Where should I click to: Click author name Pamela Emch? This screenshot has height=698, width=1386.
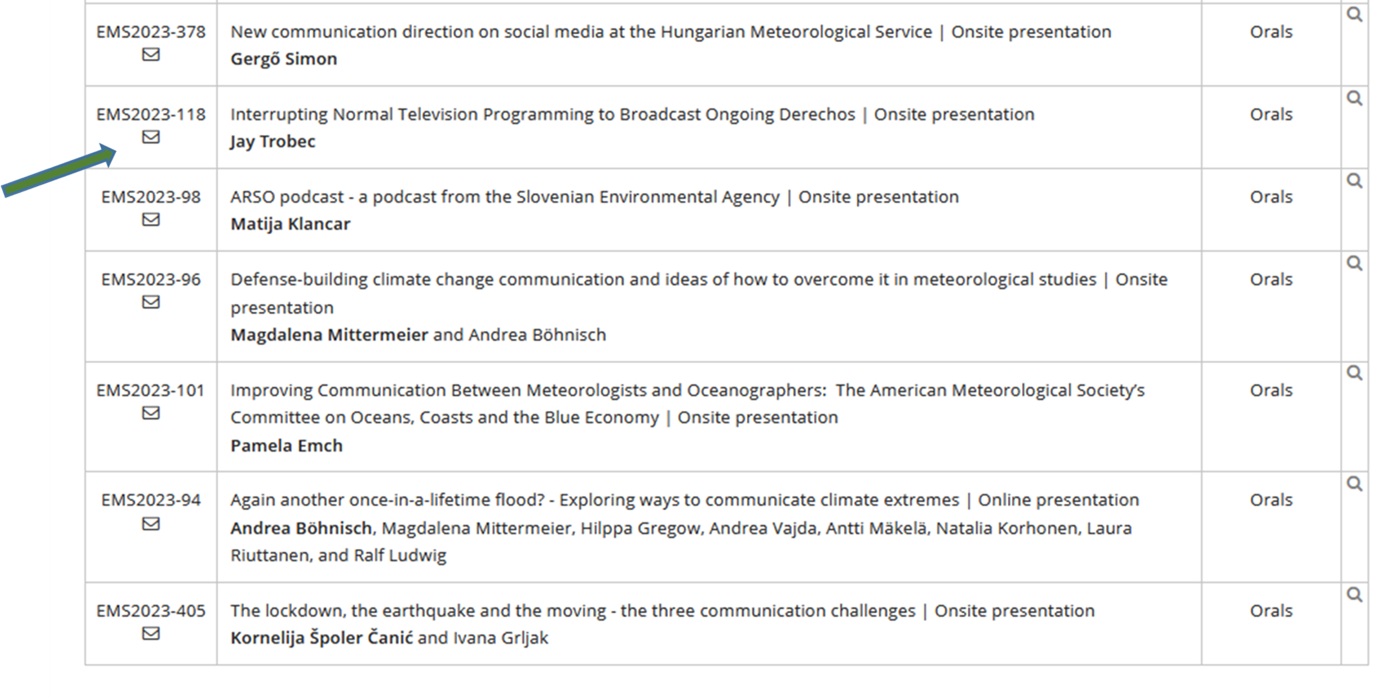point(286,445)
